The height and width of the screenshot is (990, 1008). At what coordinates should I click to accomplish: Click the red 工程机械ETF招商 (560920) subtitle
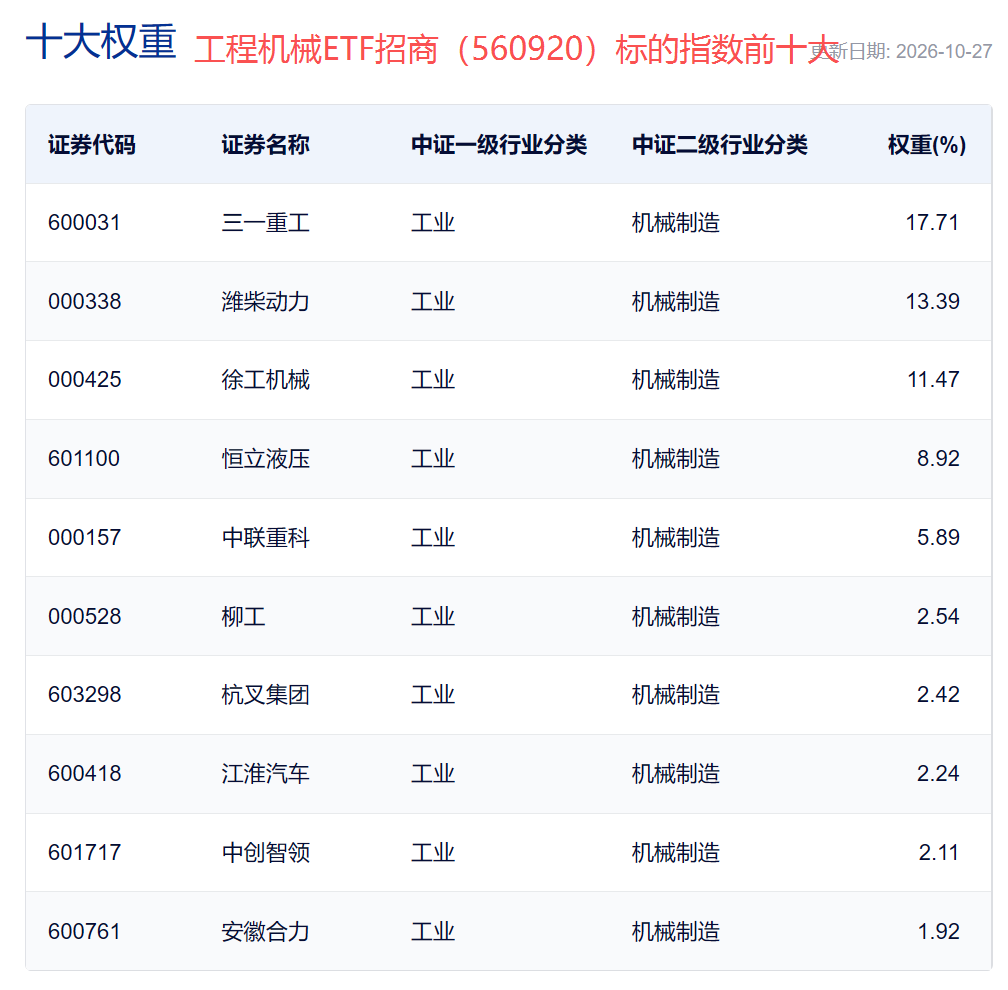click(516, 50)
